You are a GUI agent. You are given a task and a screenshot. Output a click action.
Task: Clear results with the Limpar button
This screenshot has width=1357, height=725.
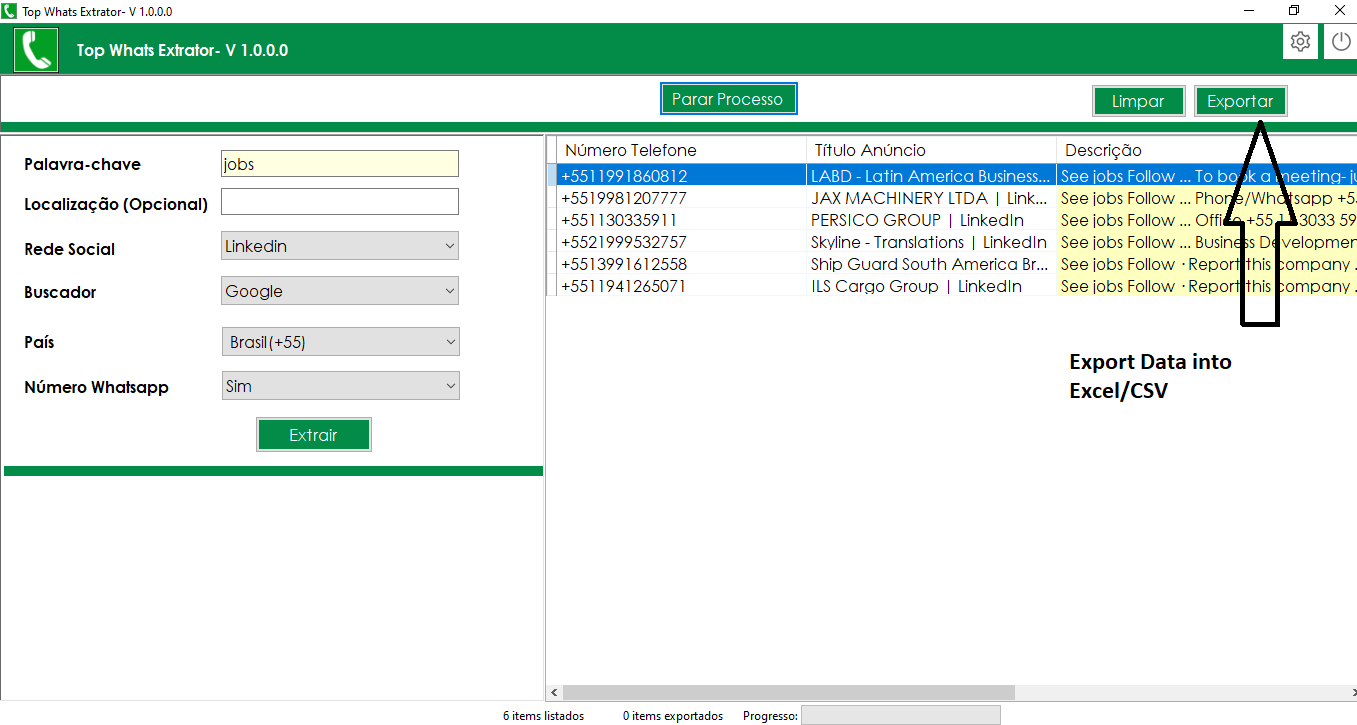pyautogui.click(x=1138, y=101)
